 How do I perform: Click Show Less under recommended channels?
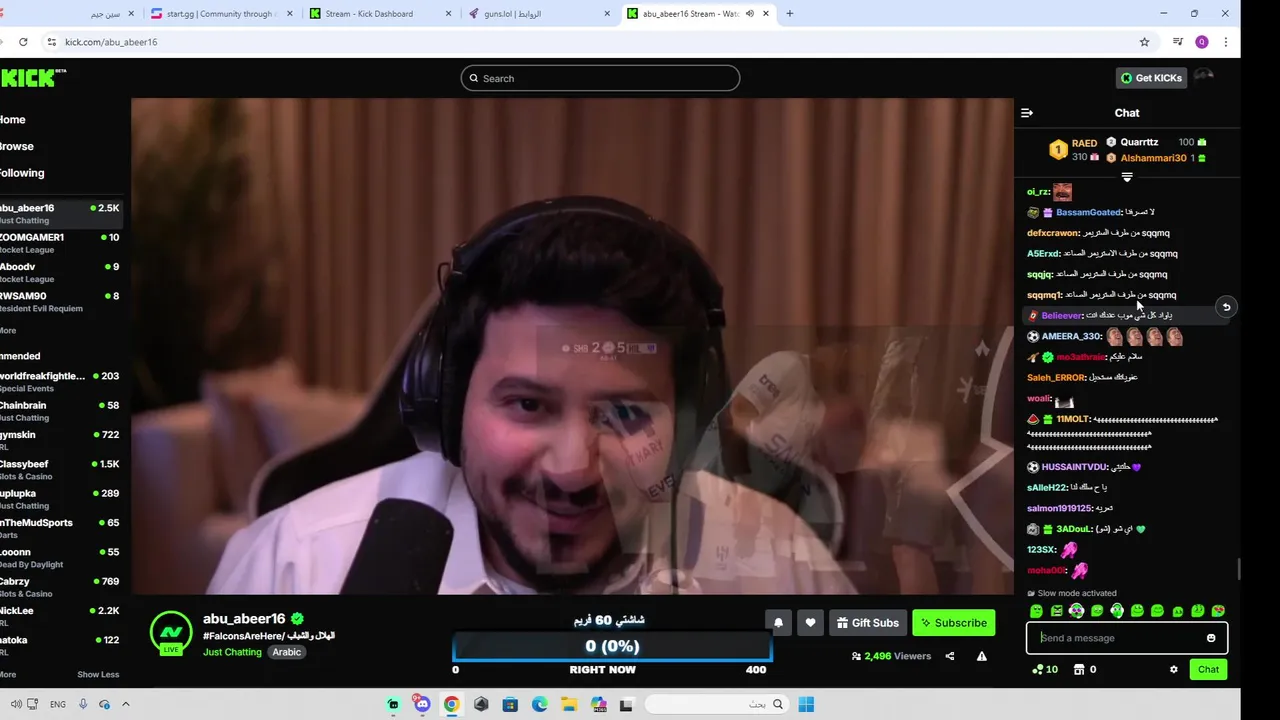(98, 674)
